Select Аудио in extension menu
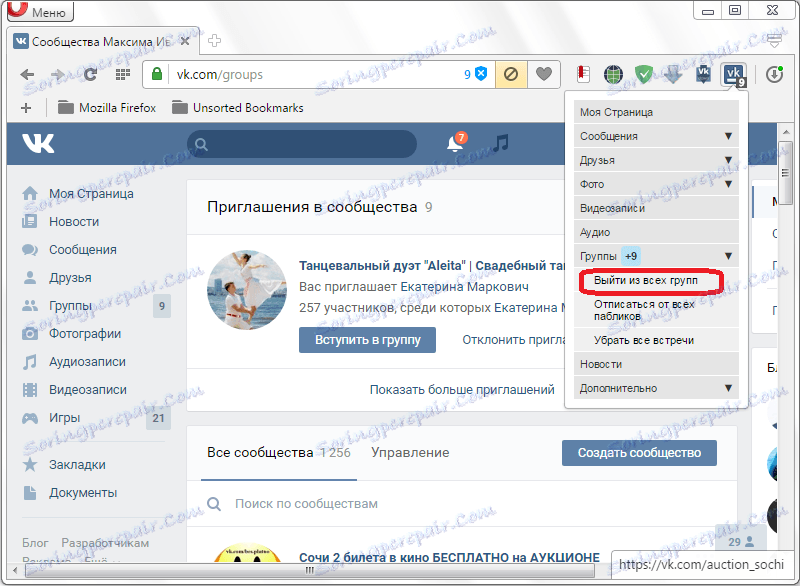Screen dimensions: 800x586 pyautogui.click(x=656, y=232)
